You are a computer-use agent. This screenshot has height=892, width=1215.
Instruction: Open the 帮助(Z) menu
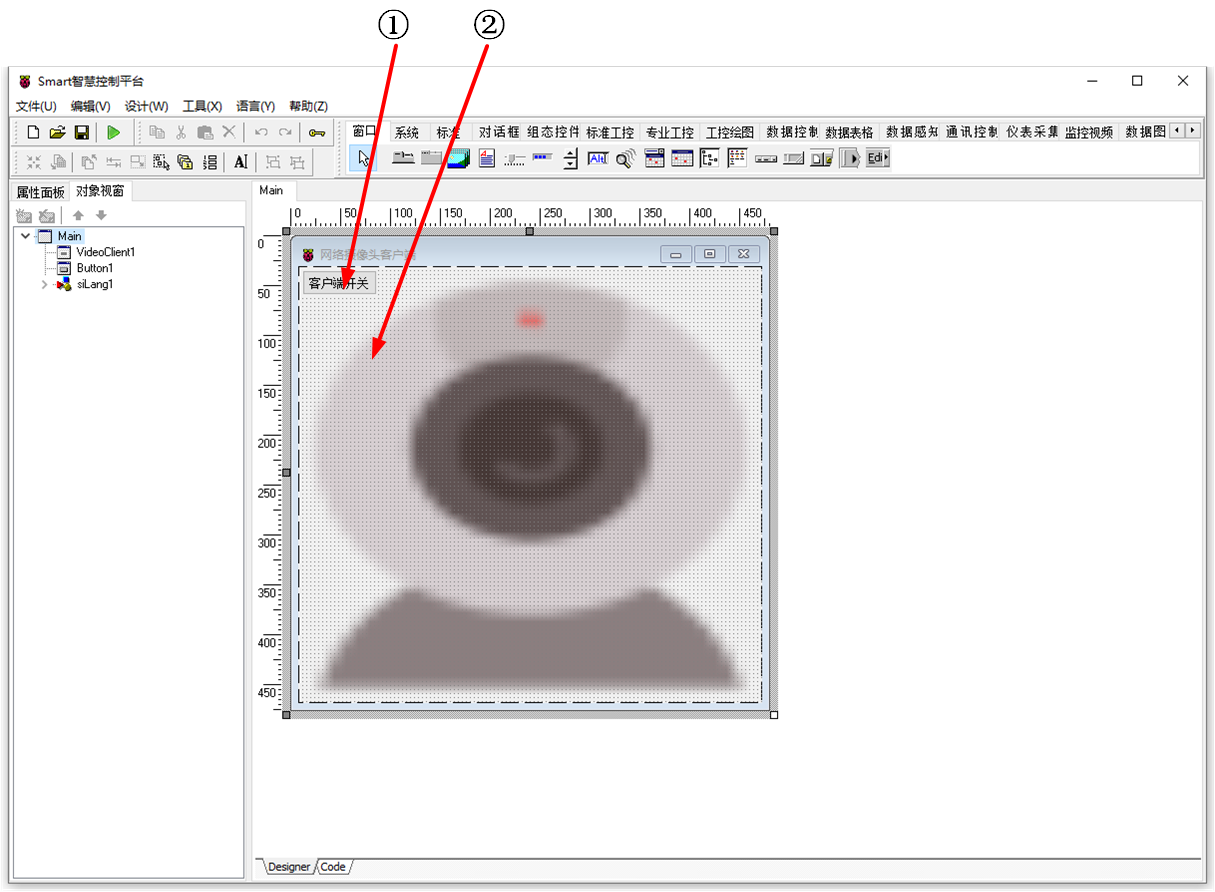[x=308, y=106]
